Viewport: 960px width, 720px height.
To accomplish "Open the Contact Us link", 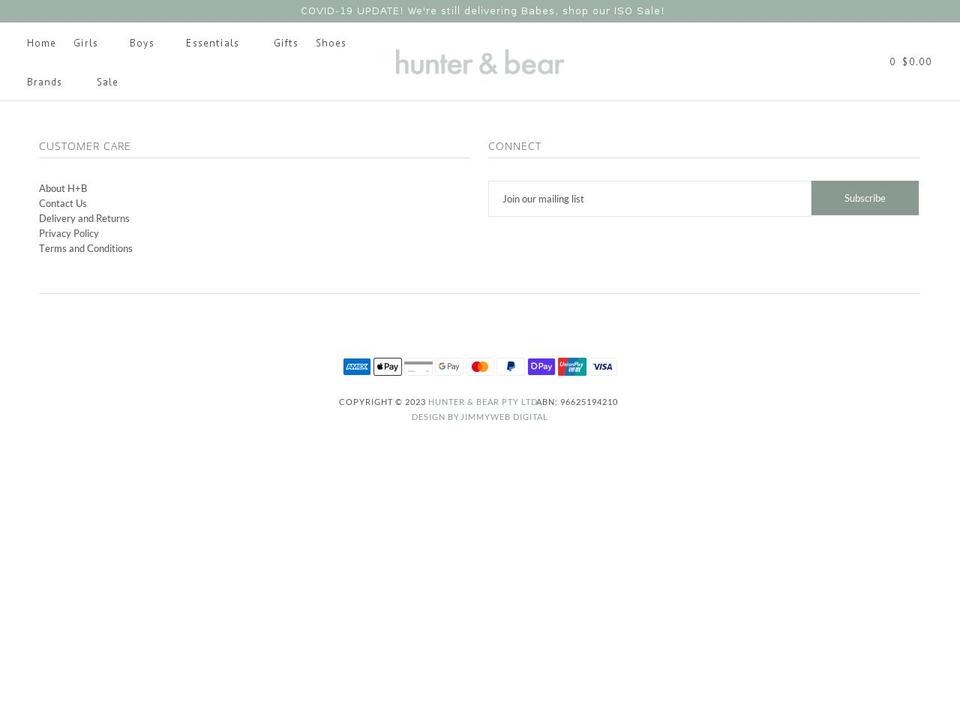I will 62,203.
